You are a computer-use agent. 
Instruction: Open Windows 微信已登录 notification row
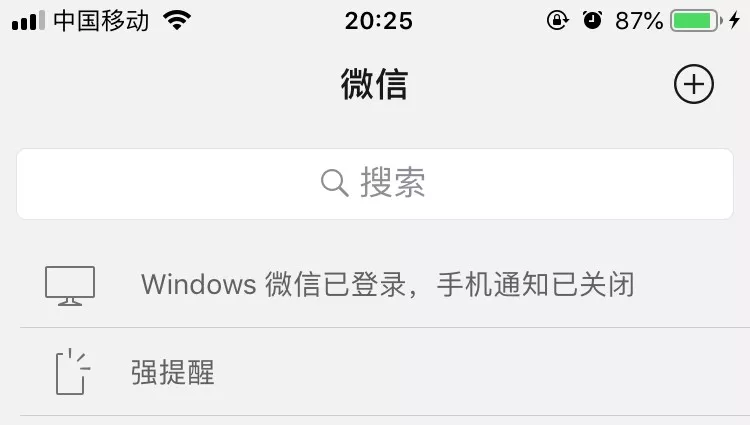click(375, 285)
